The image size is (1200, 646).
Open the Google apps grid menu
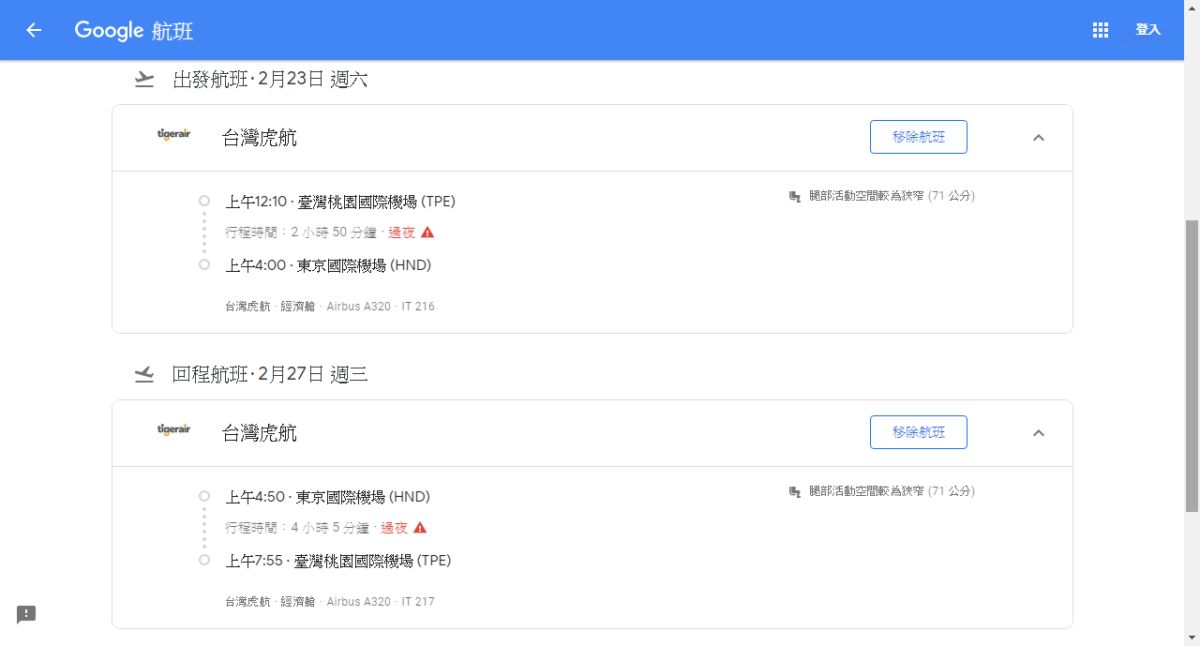(1100, 30)
